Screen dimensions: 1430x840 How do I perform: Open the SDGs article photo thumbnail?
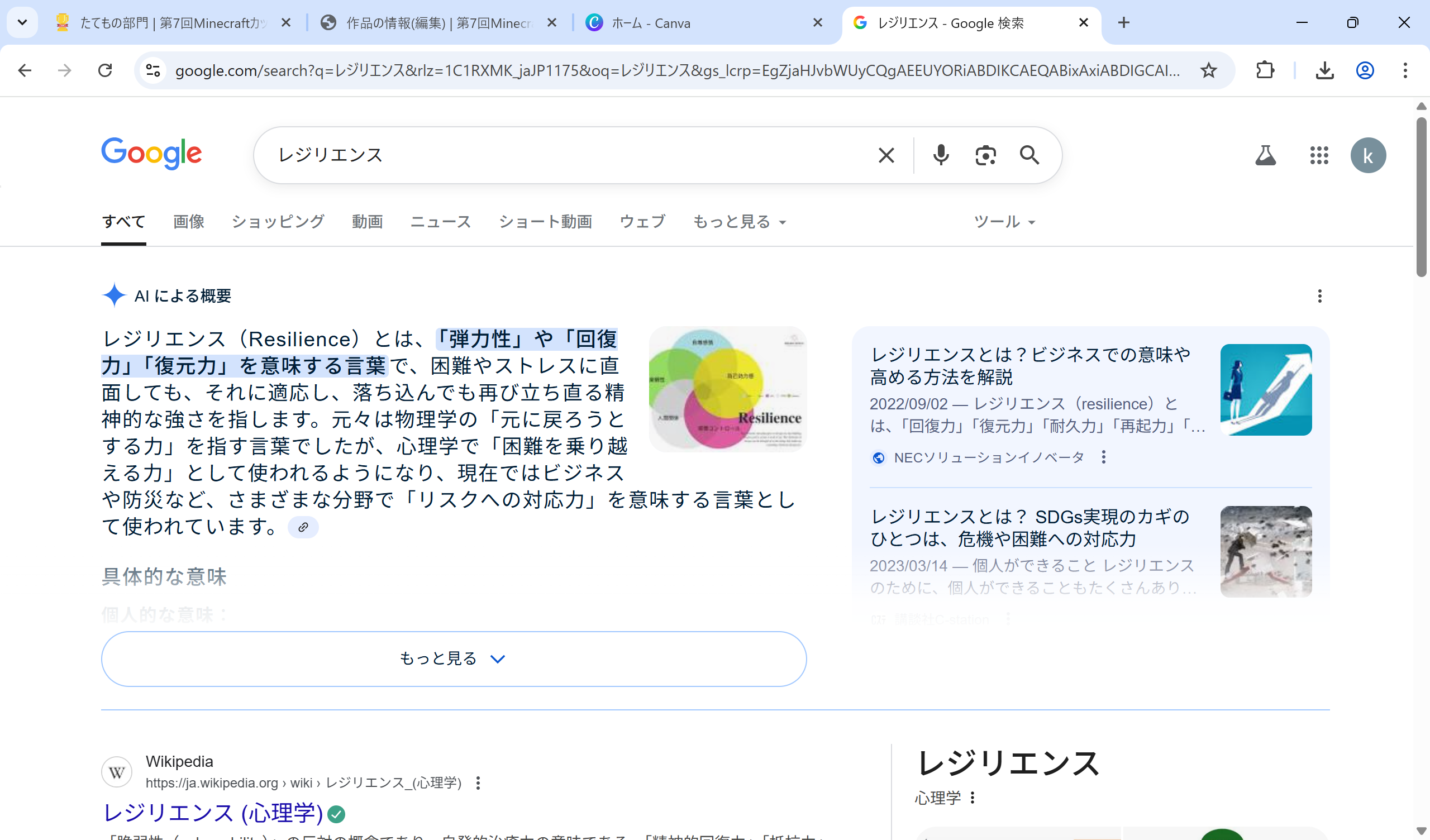click(x=1266, y=551)
